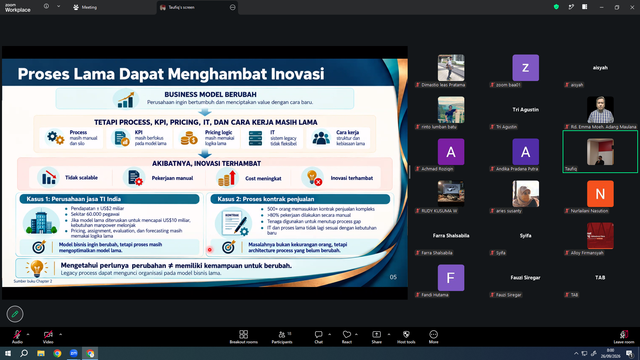Screen dimensions: 640x360
Task: Click the meeting info icon
Action: click(47, 7)
